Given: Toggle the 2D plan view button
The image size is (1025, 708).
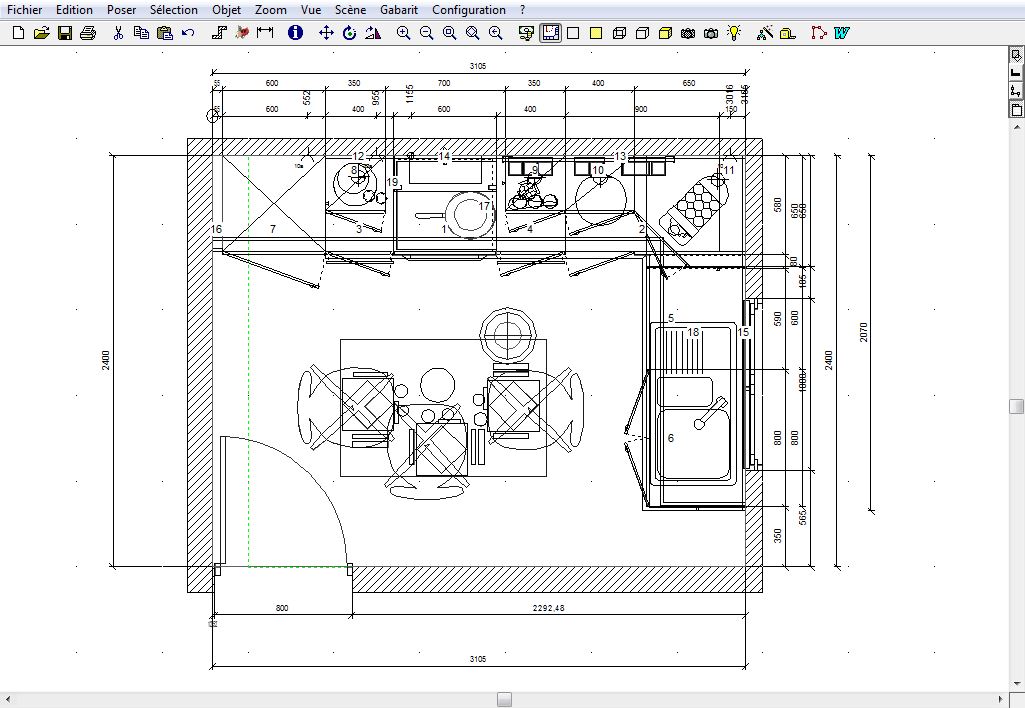Looking at the screenshot, I should click(x=550, y=33).
